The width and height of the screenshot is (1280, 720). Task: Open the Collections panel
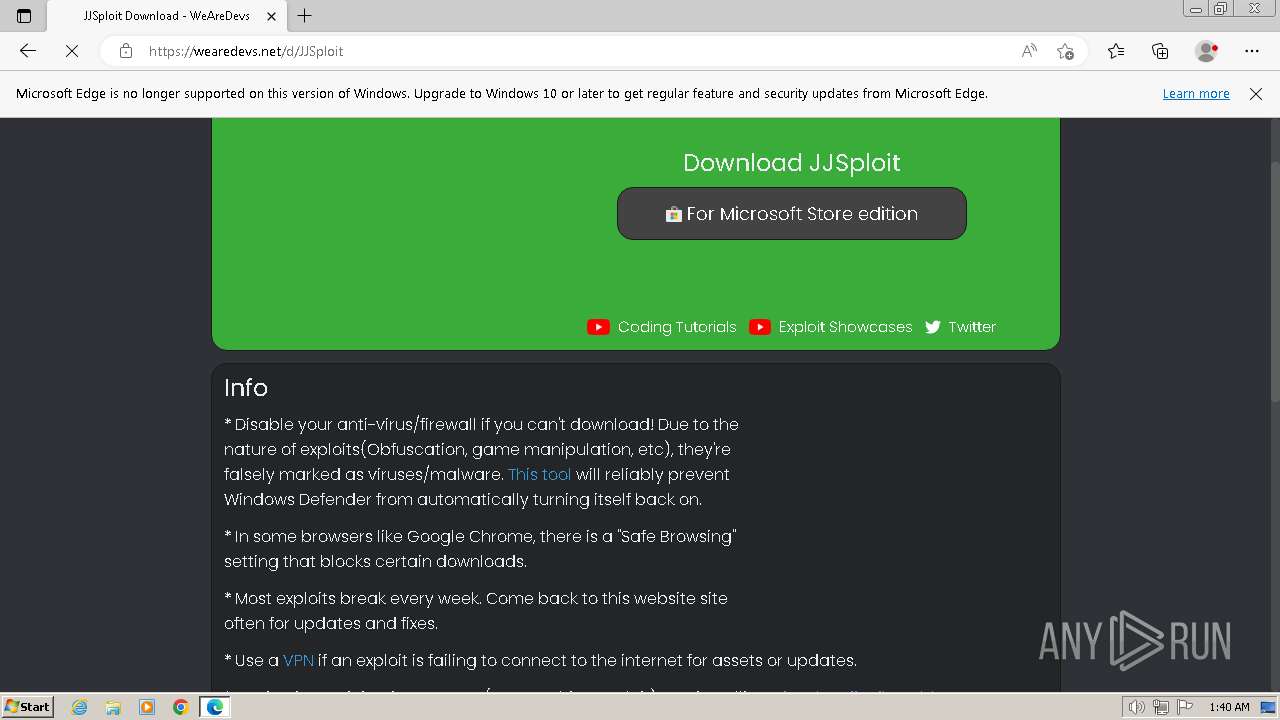[x=1160, y=51]
